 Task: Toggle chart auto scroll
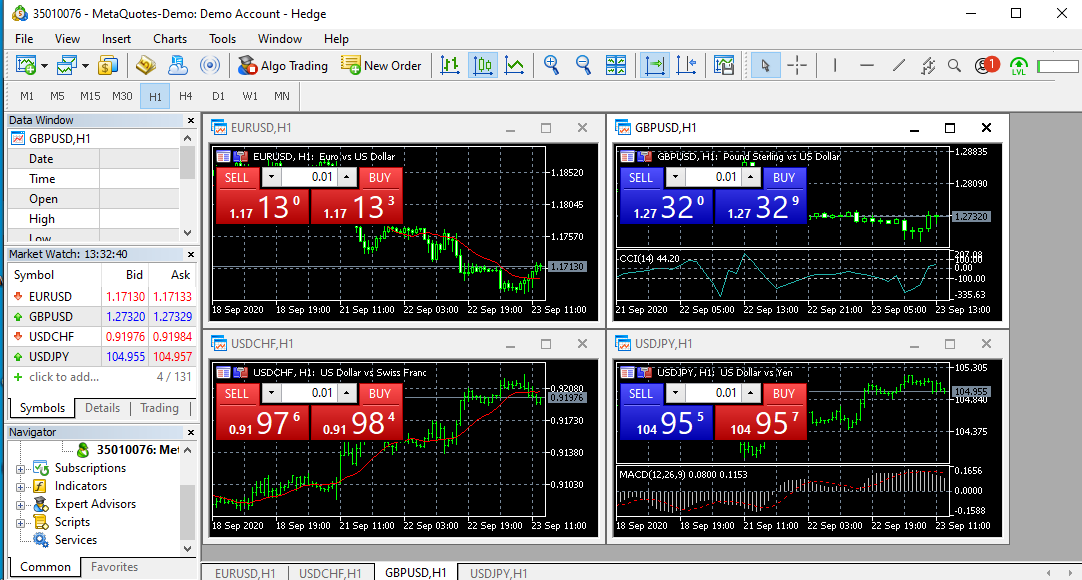(x=653, y=66)
